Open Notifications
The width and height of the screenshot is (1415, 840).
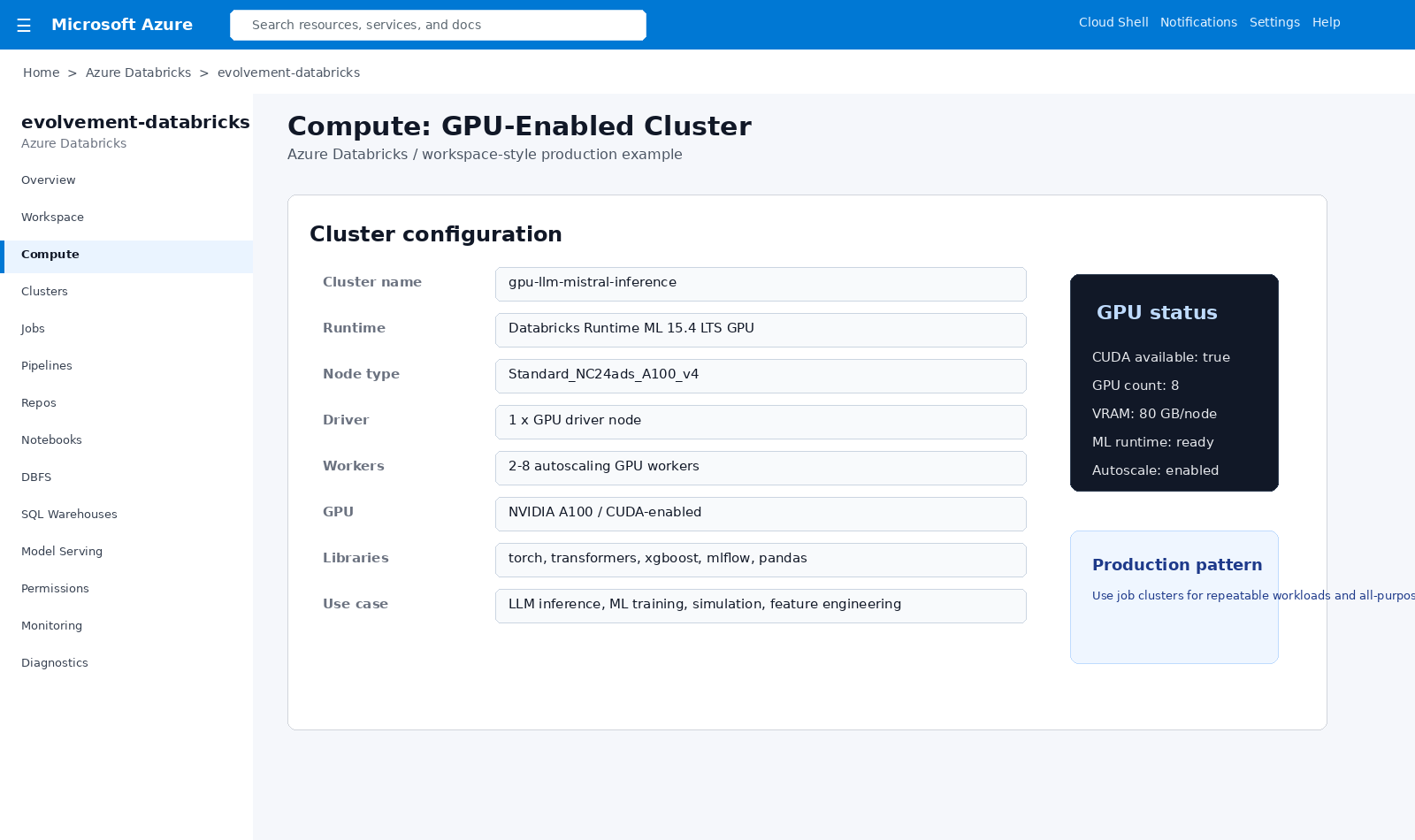(1198, 22)
